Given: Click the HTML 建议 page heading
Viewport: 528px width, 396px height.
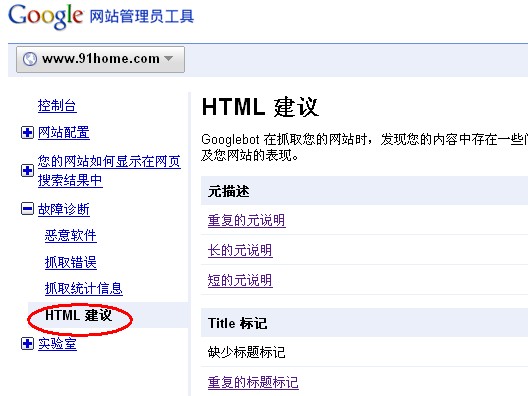Looking at the screenshot, I should 260,107.
